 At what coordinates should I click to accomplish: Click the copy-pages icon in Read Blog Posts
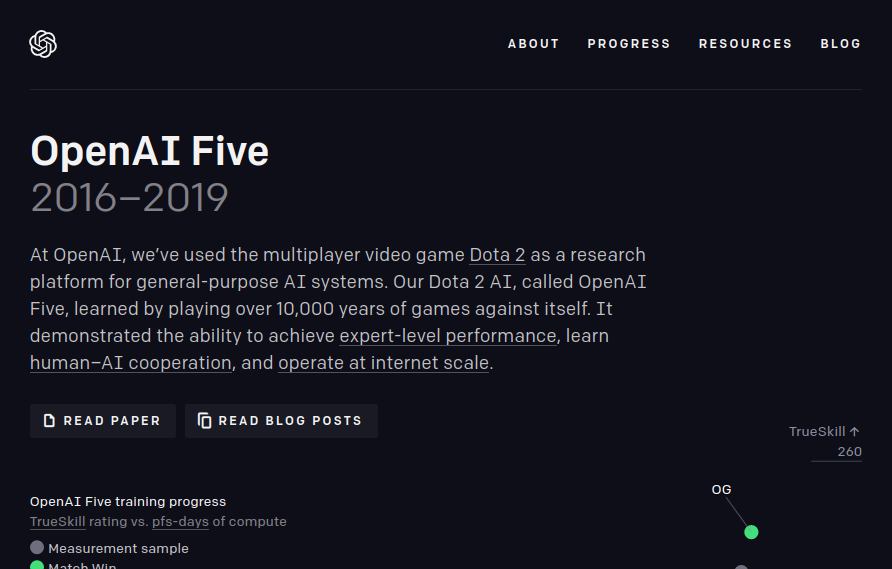coord(204,420)
